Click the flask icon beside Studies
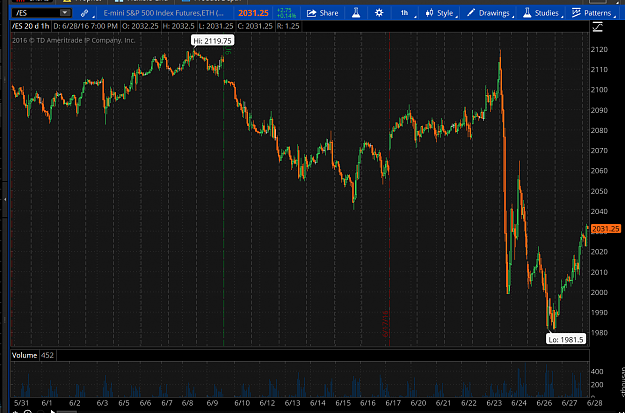The image size is (625, 413). pyautogui.click(x=527, y=13)
